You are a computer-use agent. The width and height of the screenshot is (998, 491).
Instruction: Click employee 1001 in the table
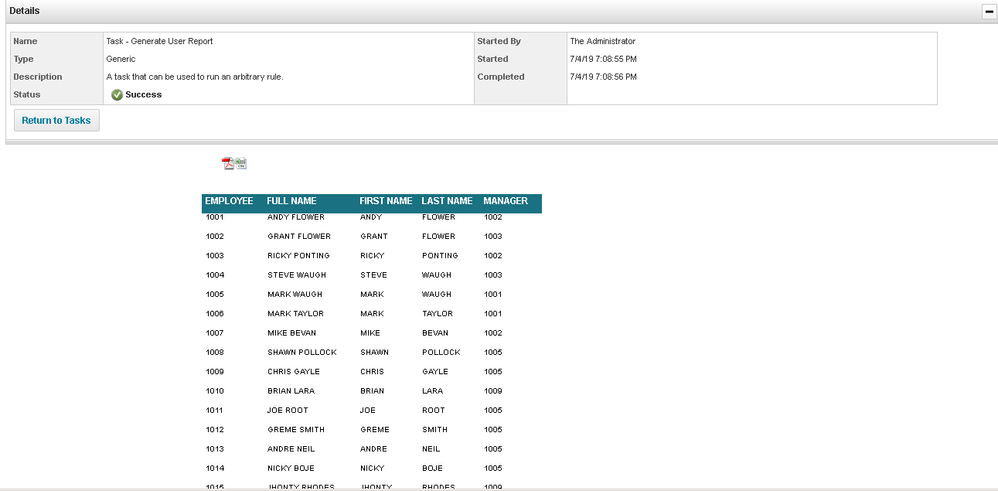(x=215, y=217)
